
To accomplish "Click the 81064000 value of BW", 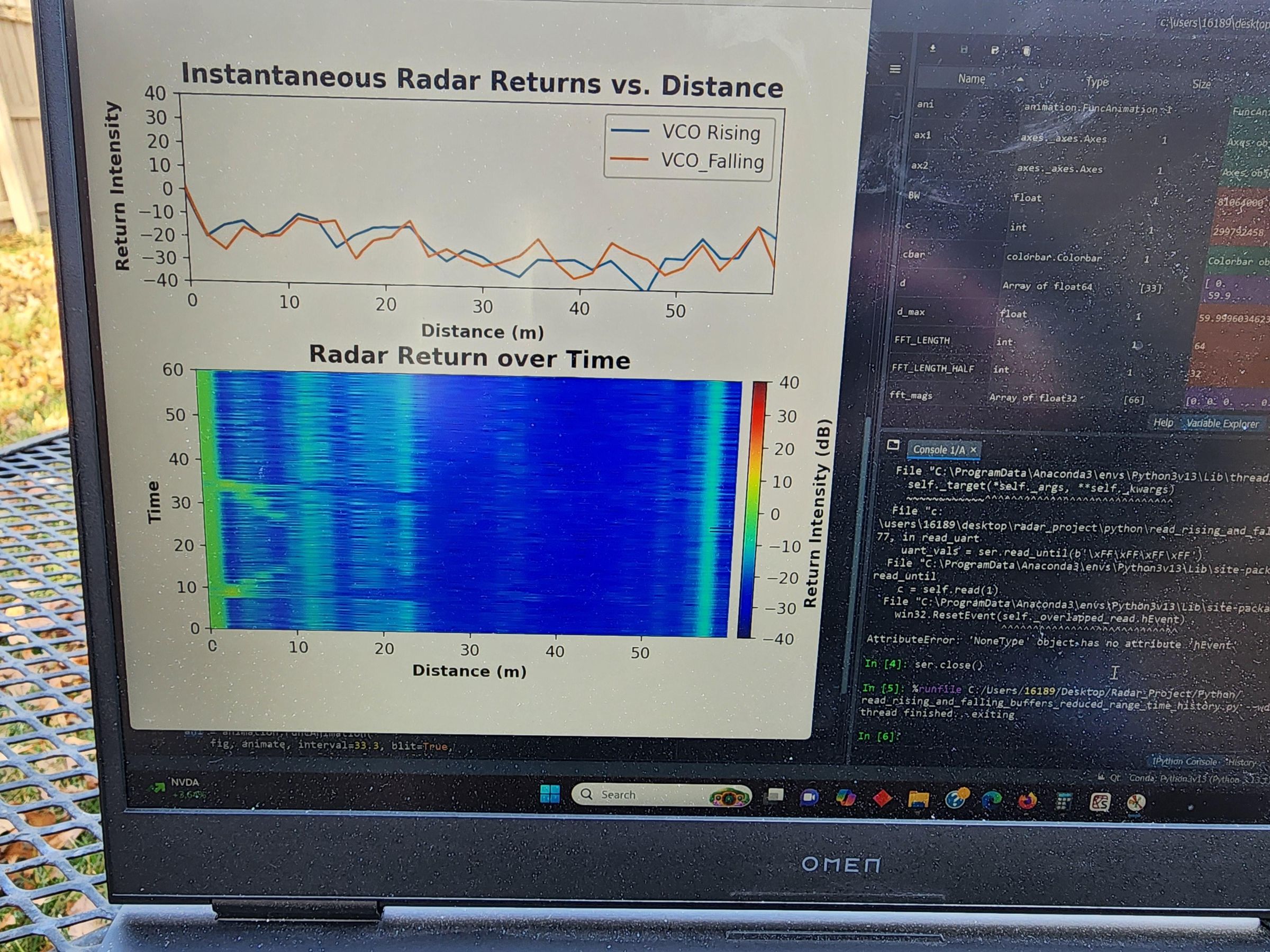I will tap(1240, 202).
